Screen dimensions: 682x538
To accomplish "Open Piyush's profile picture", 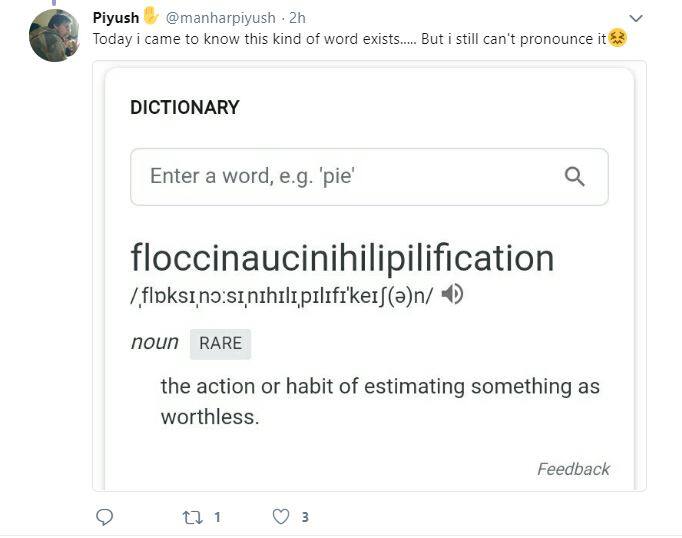I will pos(54,36).
